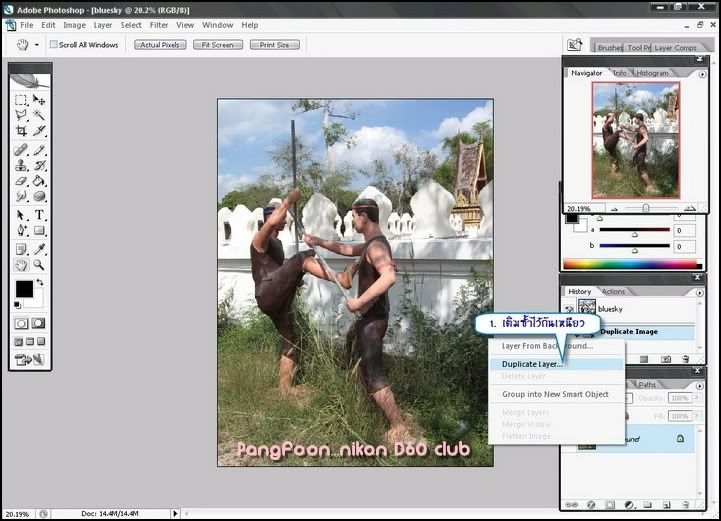The height and width of the screenshot is (521, 721).
Task: Select the Brush tool in toolbox
Action: (39, 150)
